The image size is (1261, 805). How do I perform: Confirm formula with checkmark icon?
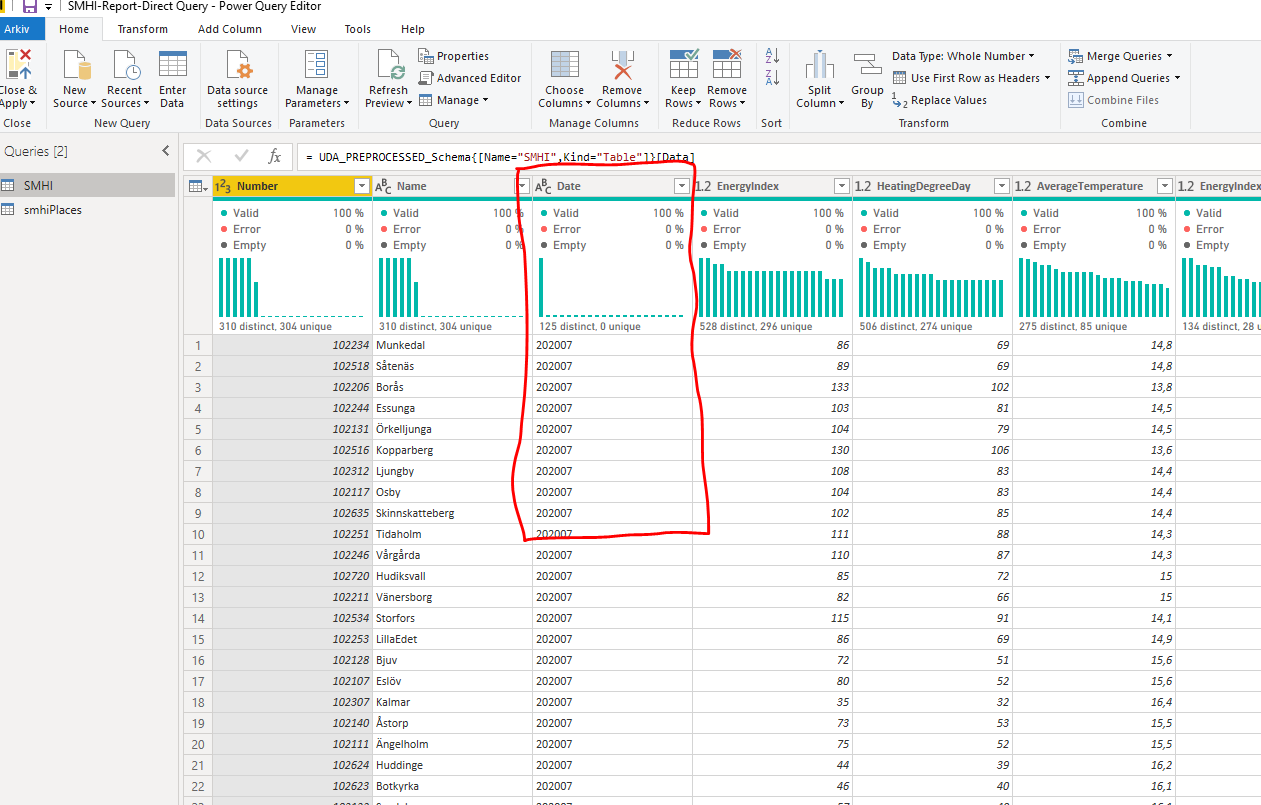click(241, 156)
